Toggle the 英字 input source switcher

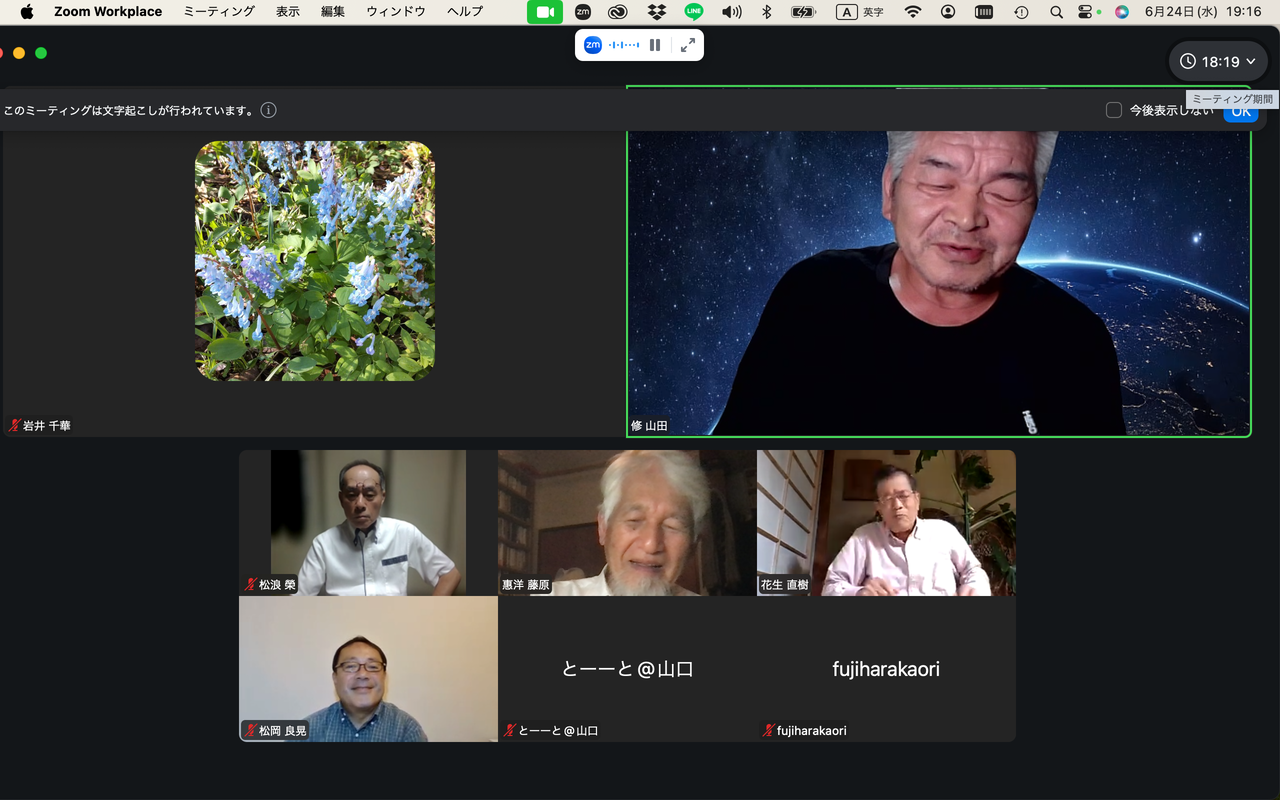click(x=860, y=12)
